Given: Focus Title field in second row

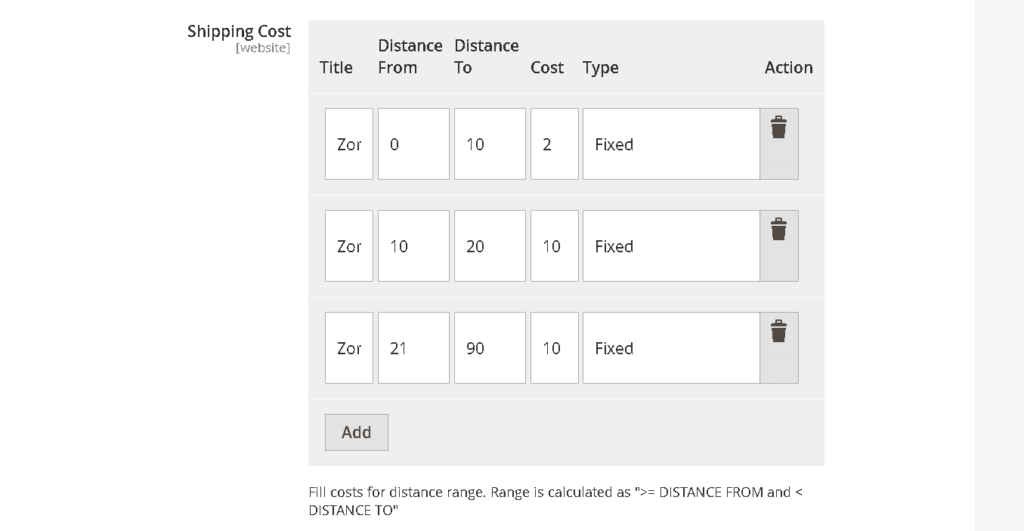Looking at the screenshot, I should click(349, 246).
